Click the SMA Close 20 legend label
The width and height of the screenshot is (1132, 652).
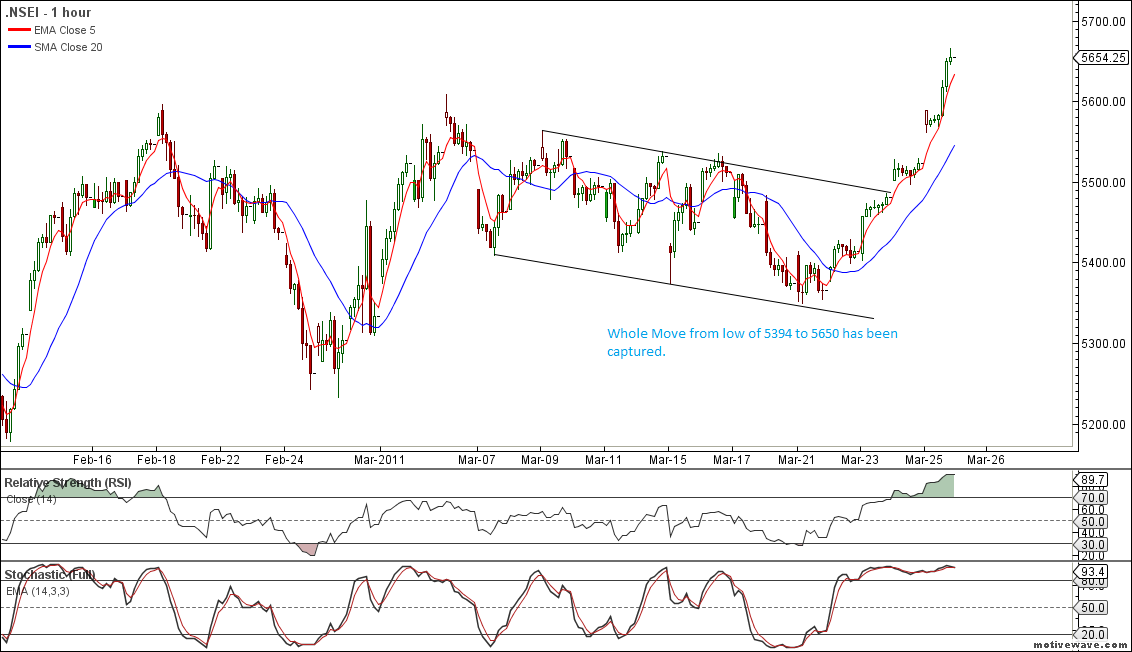[x=68, y=47]
